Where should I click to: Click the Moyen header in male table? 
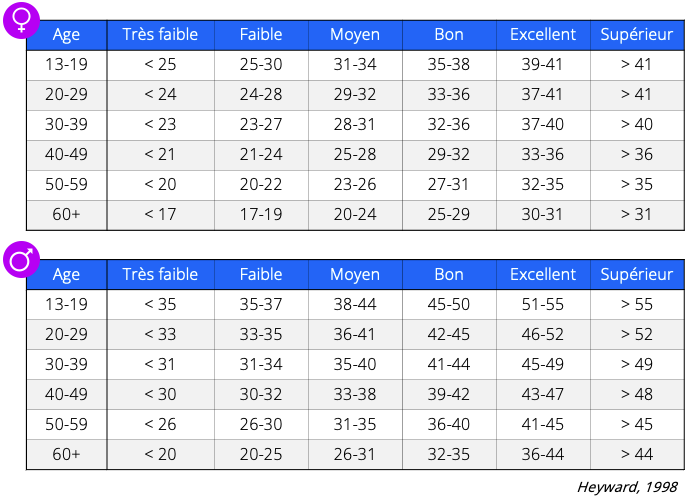tap(355, 274)
